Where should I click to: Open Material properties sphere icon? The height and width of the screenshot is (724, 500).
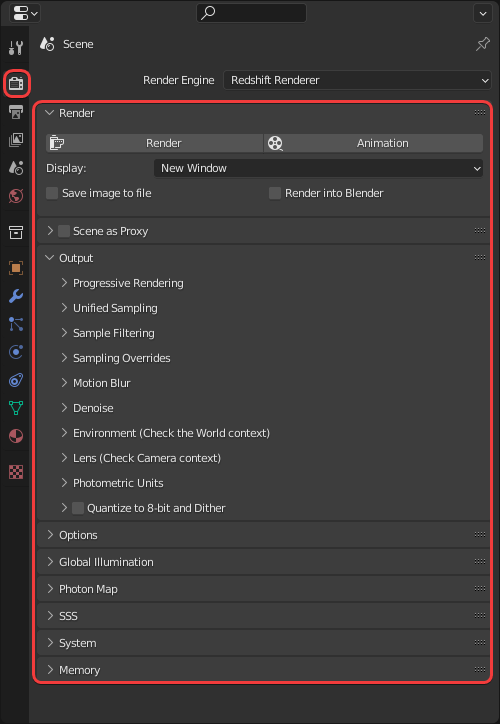tap(16, 435)
